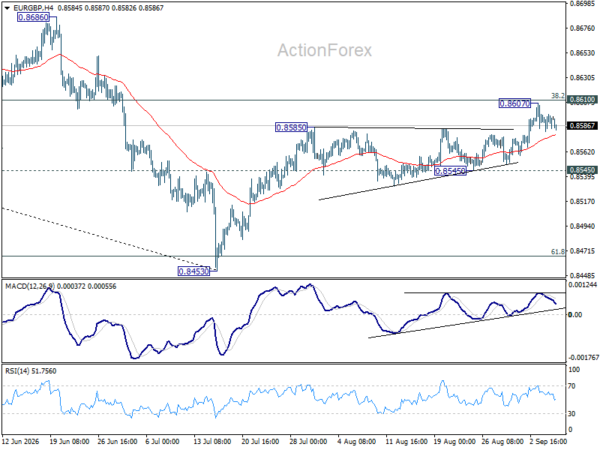Select the 38.2 Fibonacci retracement label
The width and height of the screenshot is (600, 450).
coord(558,96)
